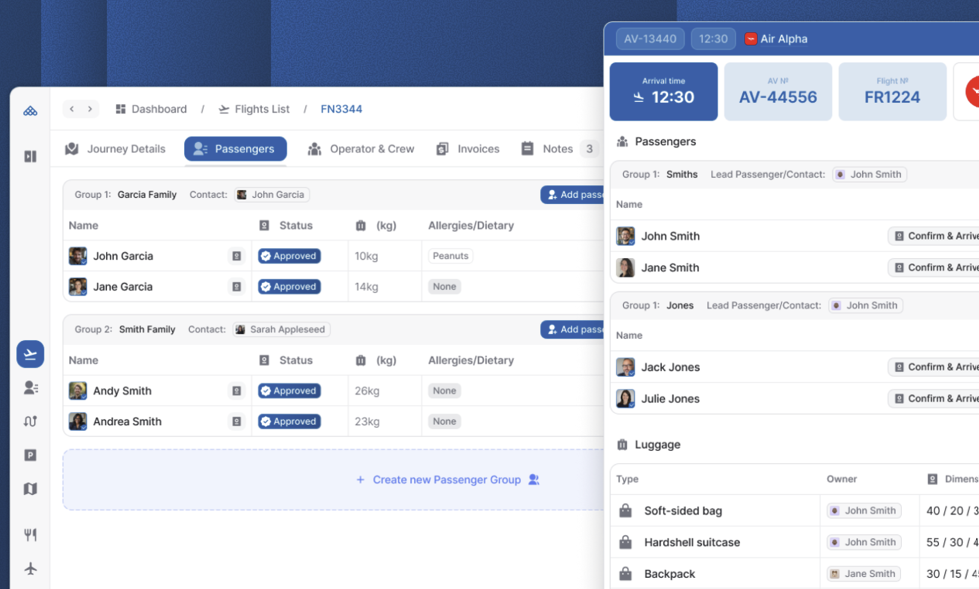Viewport: 979px width, 589px height.
Task: Go back with the left chevron
Action: point(72,109)
